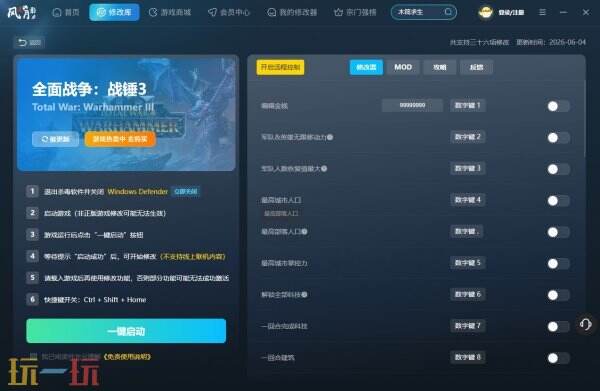
Task: Click the Ctrl + Shift + Home shortcut text
Action: click(115, 300)
